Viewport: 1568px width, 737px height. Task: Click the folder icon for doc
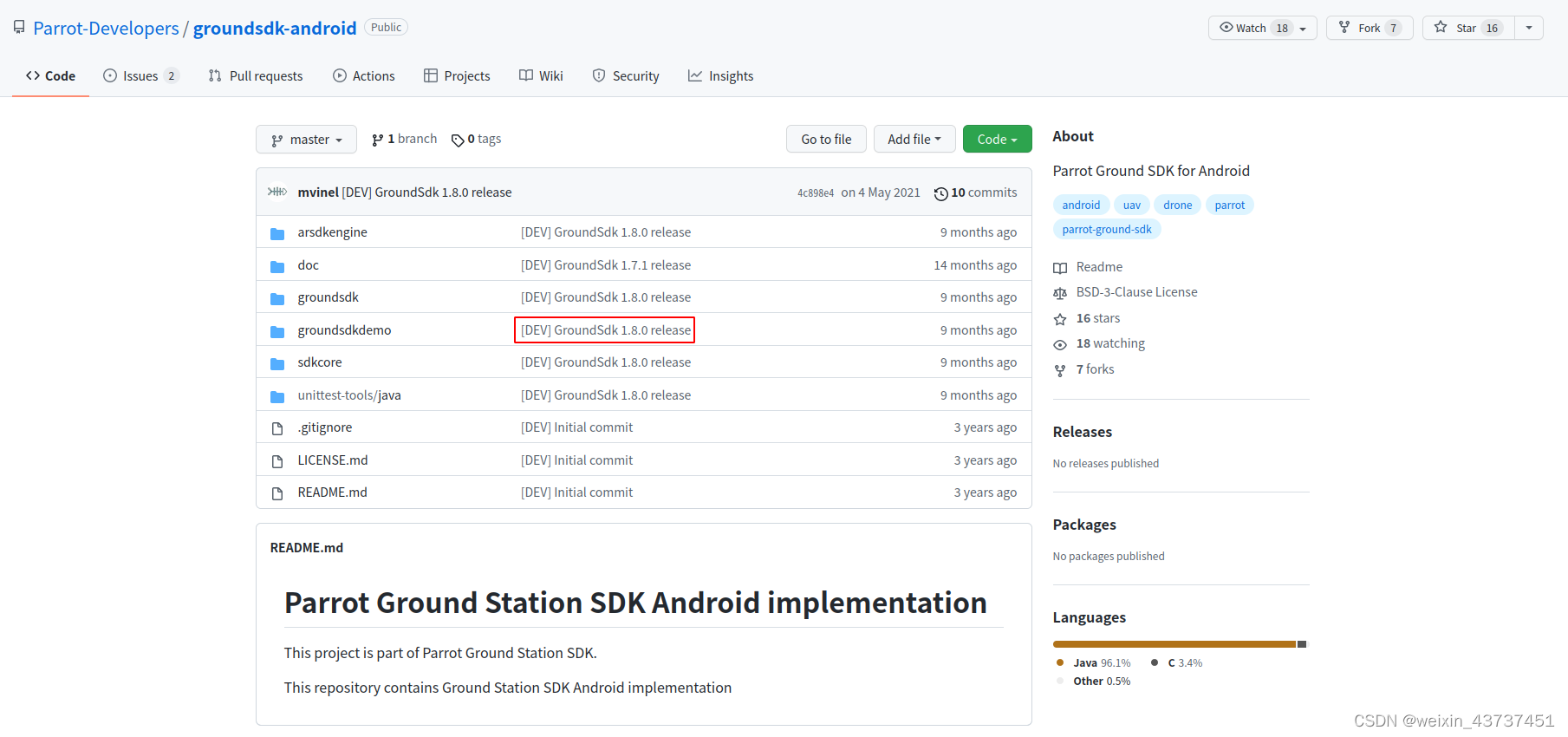277,266
